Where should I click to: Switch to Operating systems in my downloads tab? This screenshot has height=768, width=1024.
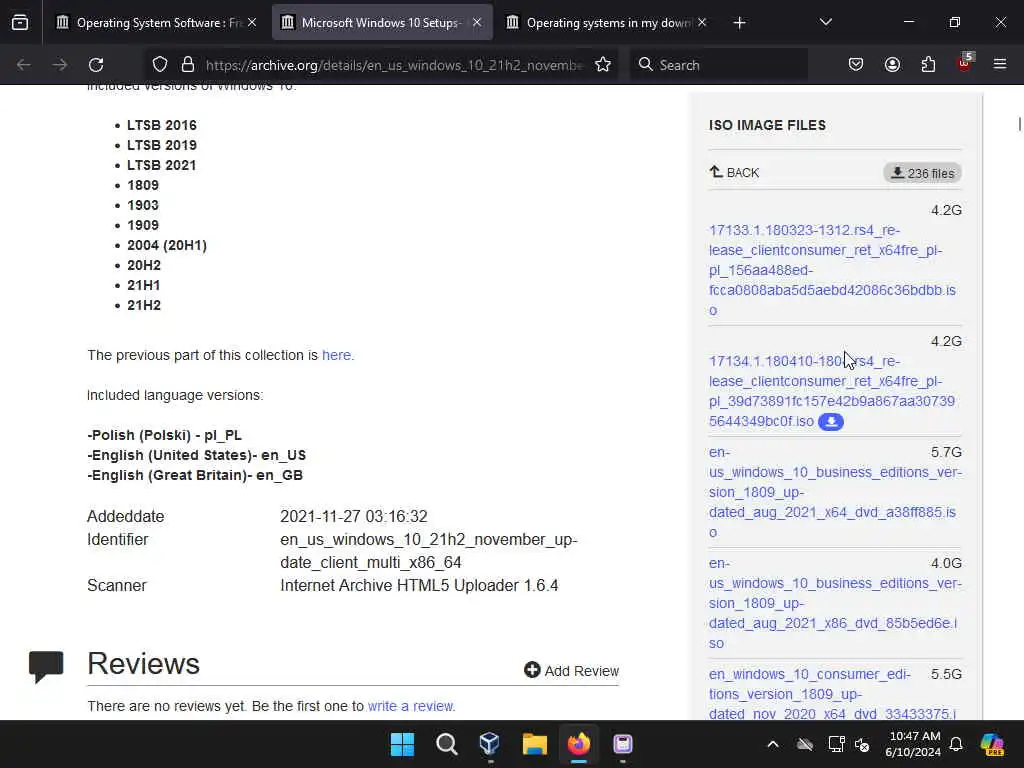[607, 23]
